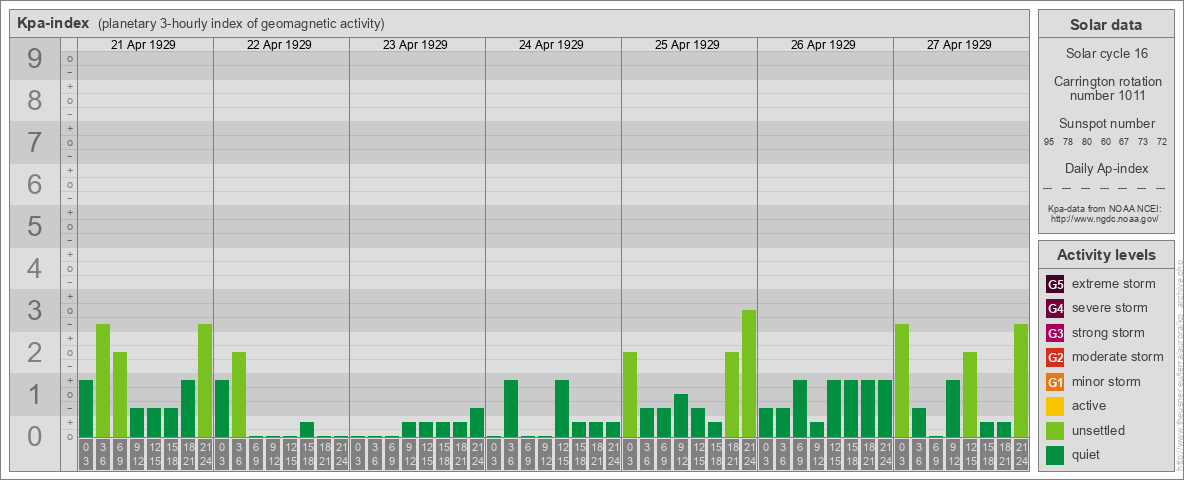This screenshot has width=1184, height=480.
Task: Click the 24 Apr 3-6 dark green bar
Action: coord(510,408)
